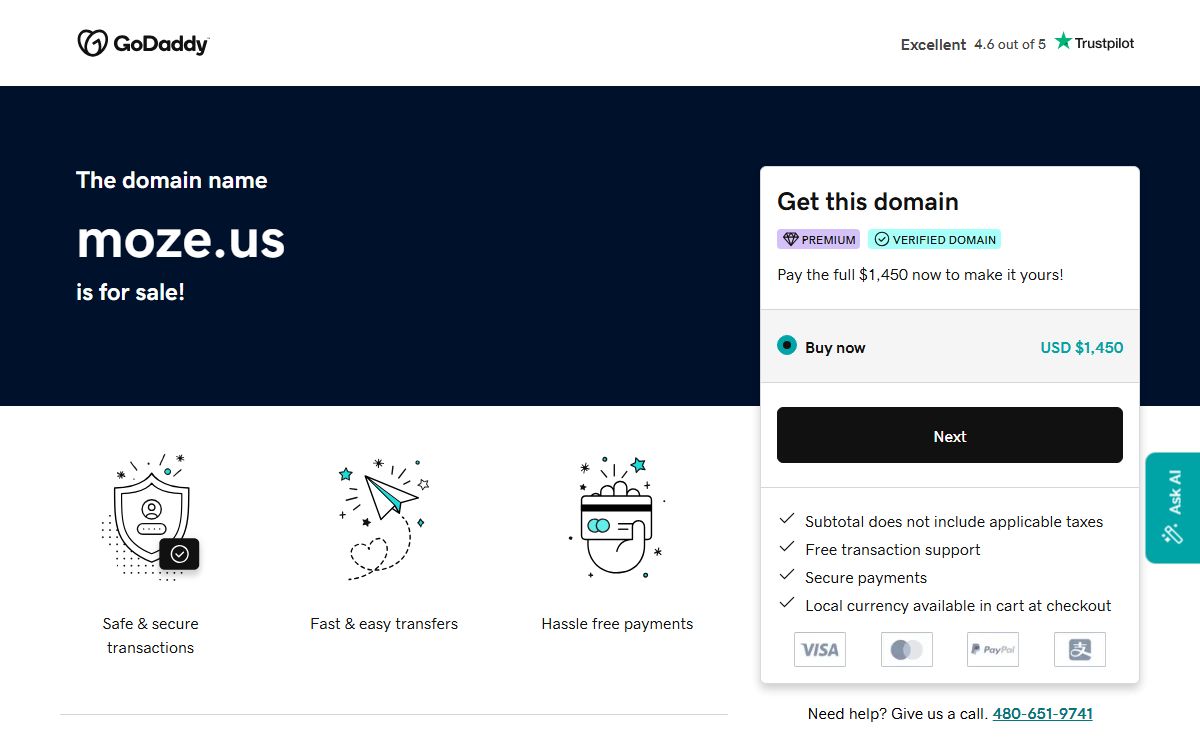The height and width of the screenshot is (740, 1200).
Task: Click the Visa card icon
Action: coord(820,650)
